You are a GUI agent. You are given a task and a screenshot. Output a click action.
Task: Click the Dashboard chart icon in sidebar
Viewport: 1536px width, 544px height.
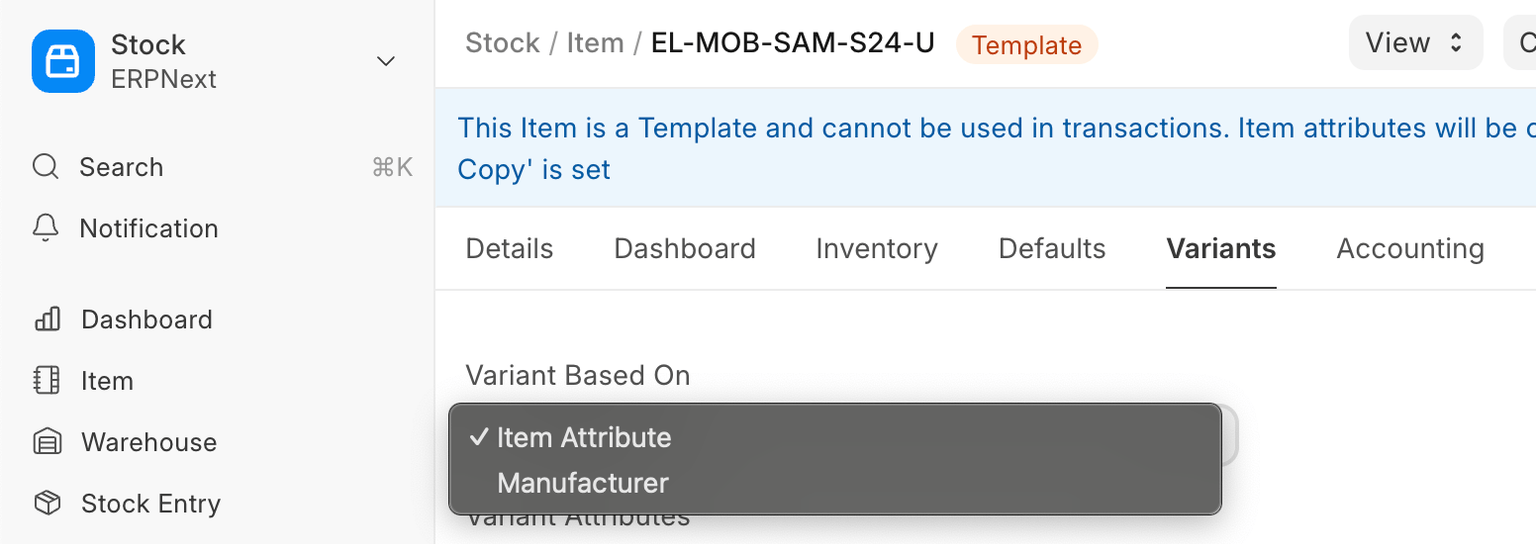[x=47, y=320]
